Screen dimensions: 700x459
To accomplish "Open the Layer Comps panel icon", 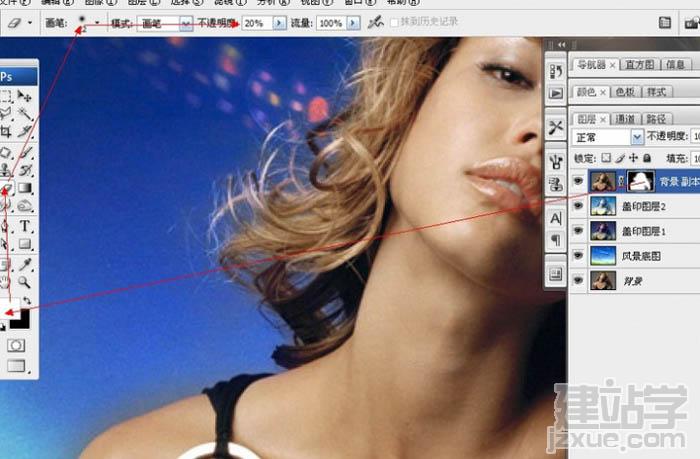I will click(556, 274).
